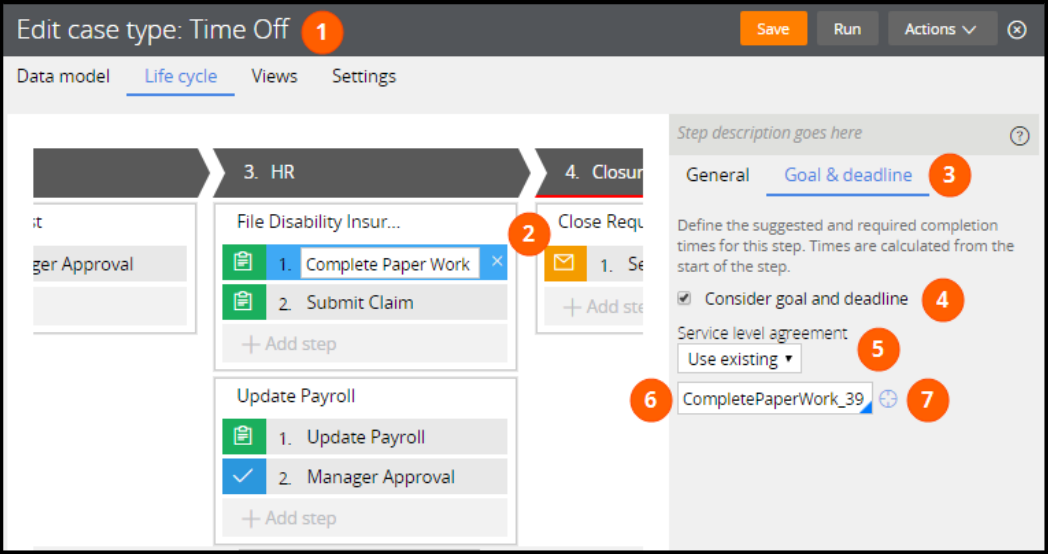Click the green clipboard icon for Submit Claim
The height and width of the screenshot is (554, 1048).
tap(242, 303)
